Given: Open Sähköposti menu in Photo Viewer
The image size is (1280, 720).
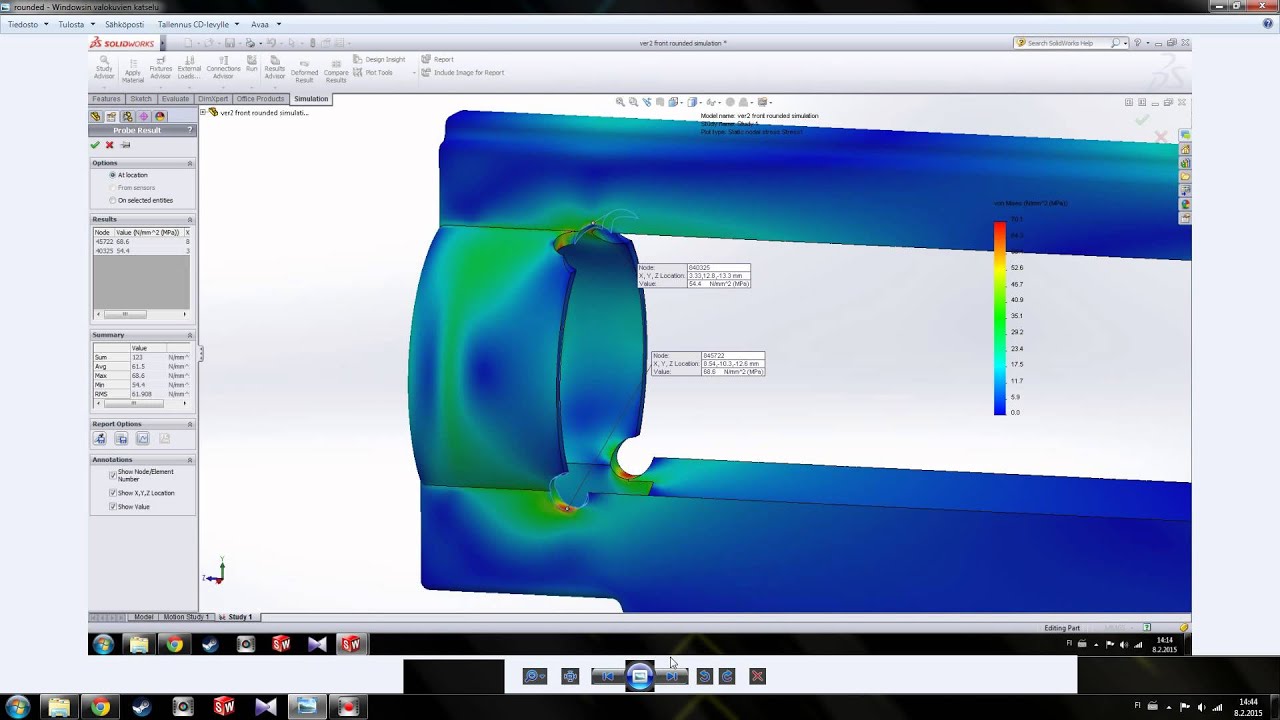Looking at the screenshot, I should [x=124, y=24].
